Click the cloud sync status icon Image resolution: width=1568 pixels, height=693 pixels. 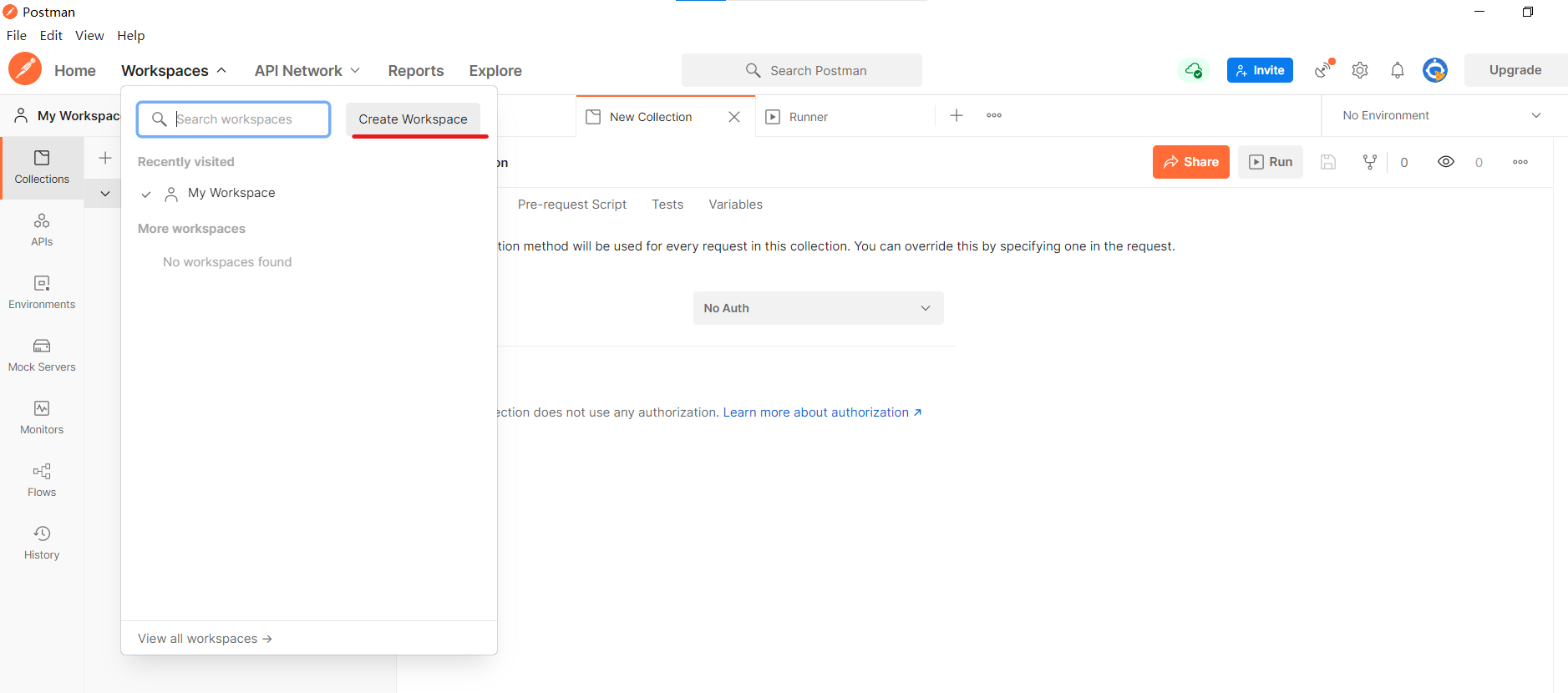click(x=1194, y=70)
